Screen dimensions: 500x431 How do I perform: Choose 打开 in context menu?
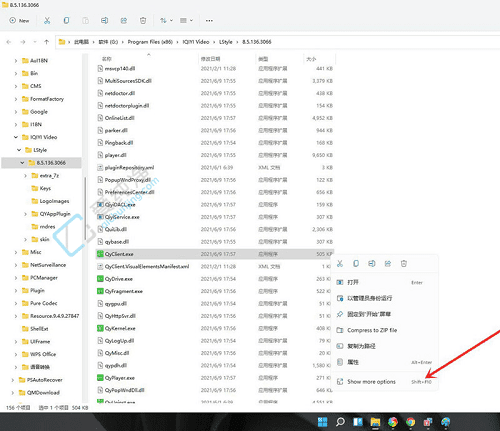coord(384,282)
